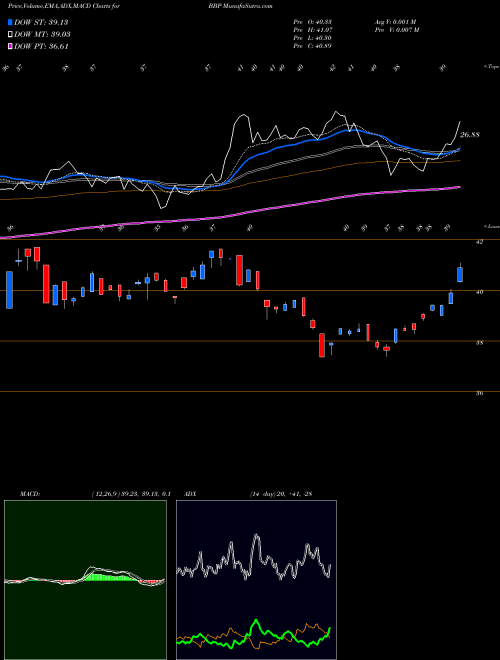
Task: Click the first large blue candlestick on the left
Action: coord(9,290)
